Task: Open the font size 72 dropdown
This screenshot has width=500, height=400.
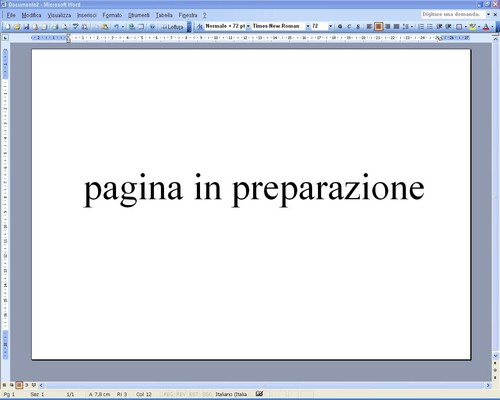Action: 331,26
